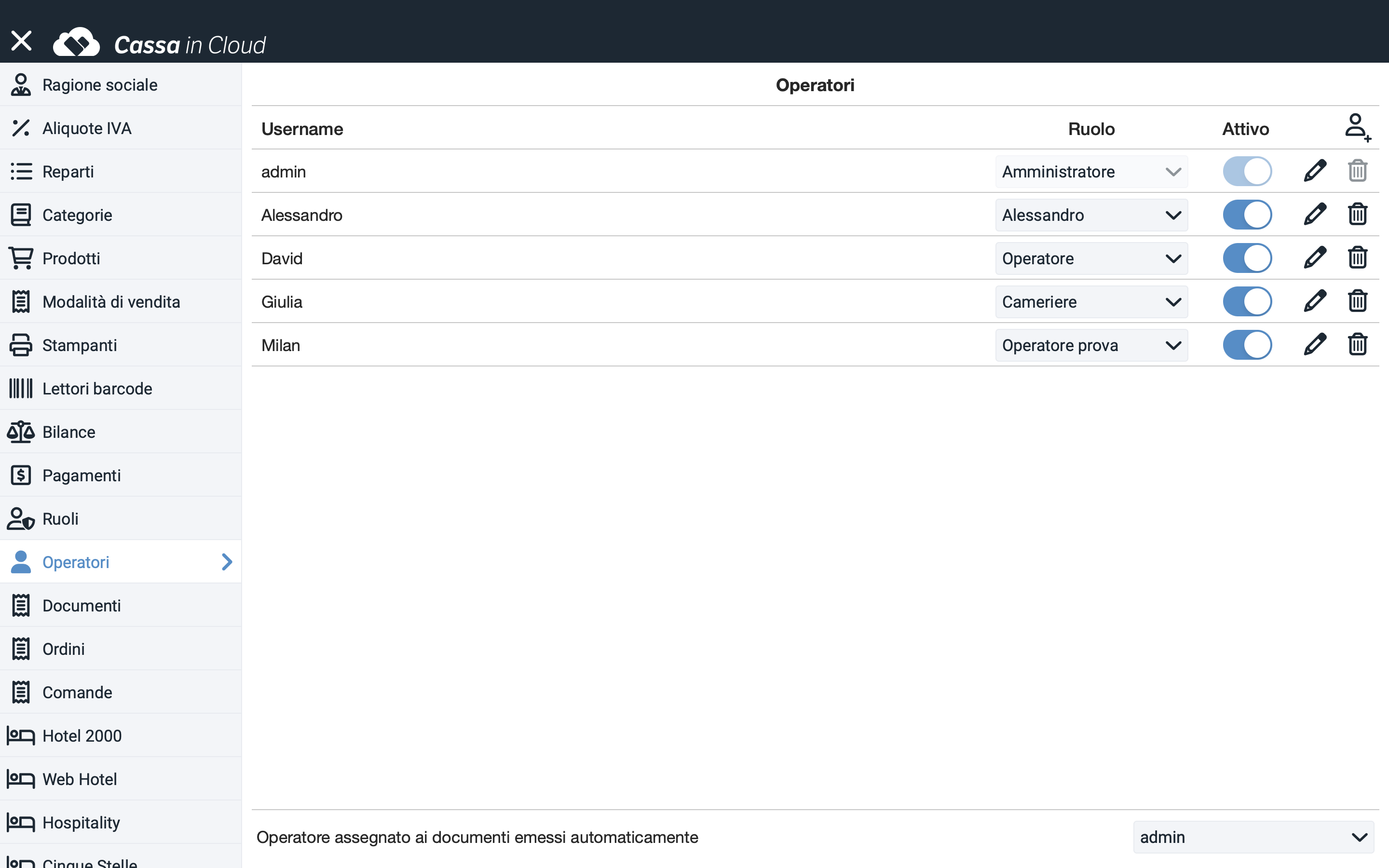Screen dimensions: 1389x868
Task: Click the Operatori page title
Action: pyautogui.click(x=815, y=85)
